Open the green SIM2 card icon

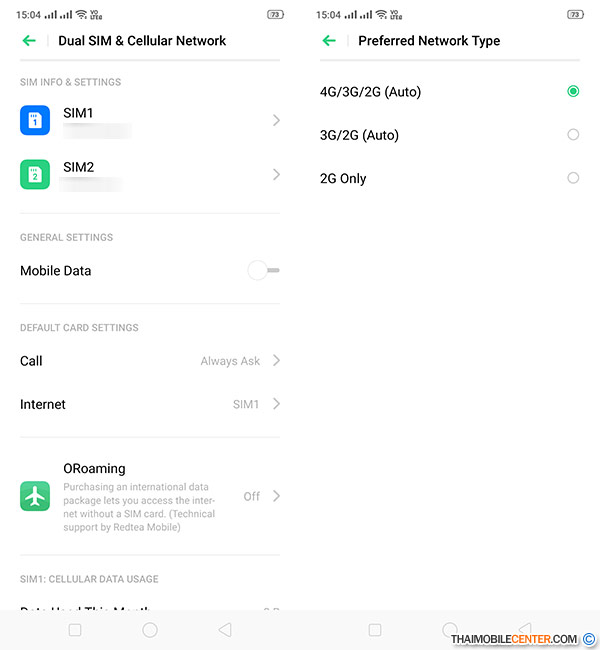[35, 175]
